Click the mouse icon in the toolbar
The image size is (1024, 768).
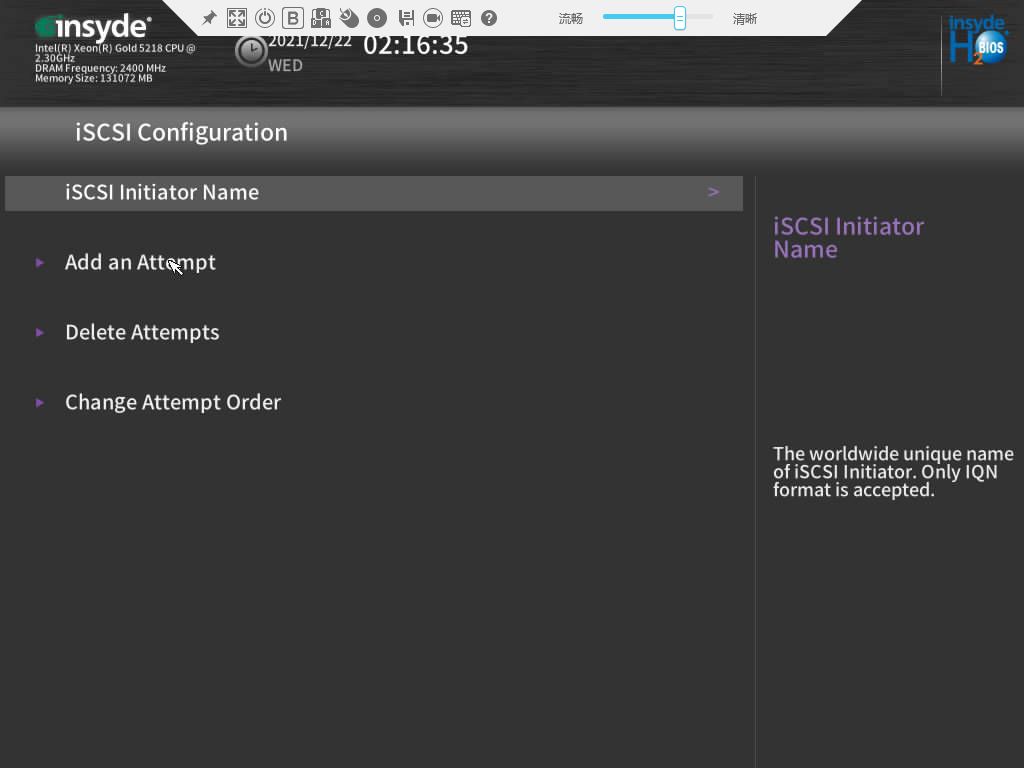pyautogui.click(x=349, y=18)
